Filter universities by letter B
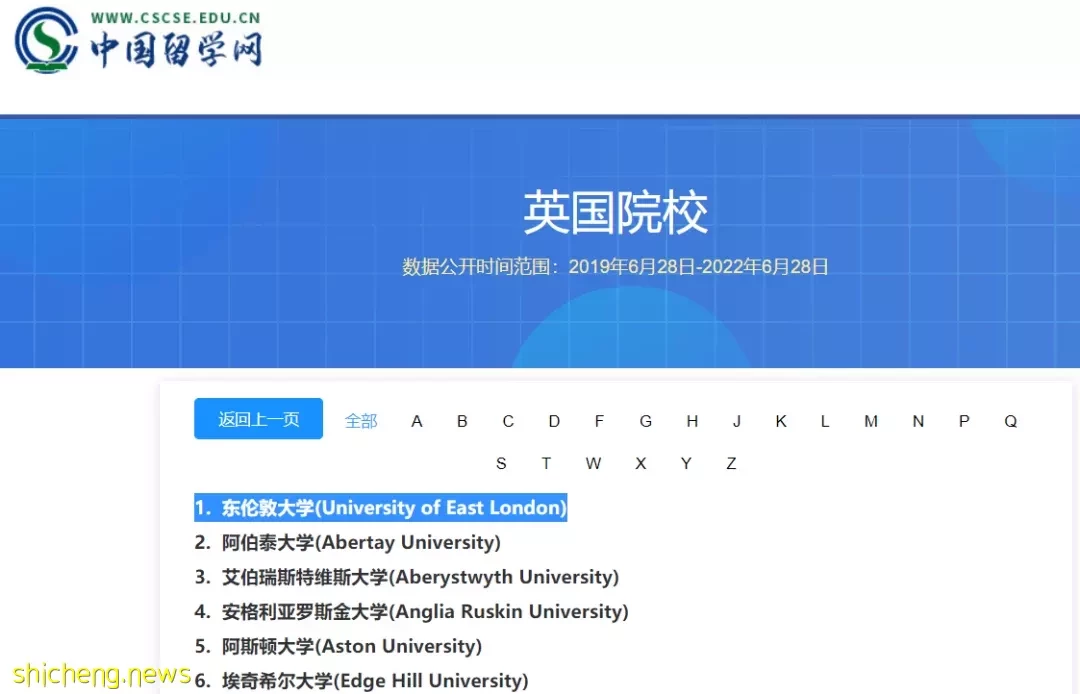Viewport: 1080px width, 694px height. tap(462, 421)
